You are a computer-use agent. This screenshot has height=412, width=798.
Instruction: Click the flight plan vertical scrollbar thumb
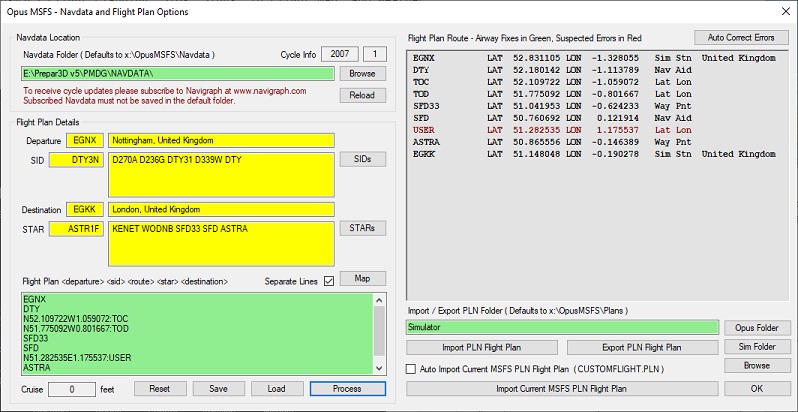tap(379, 331)
